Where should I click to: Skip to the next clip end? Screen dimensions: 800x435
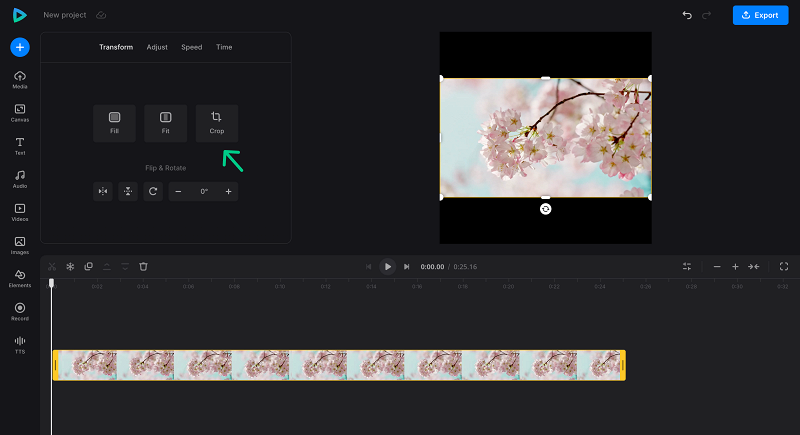click(x=407, y=267)
